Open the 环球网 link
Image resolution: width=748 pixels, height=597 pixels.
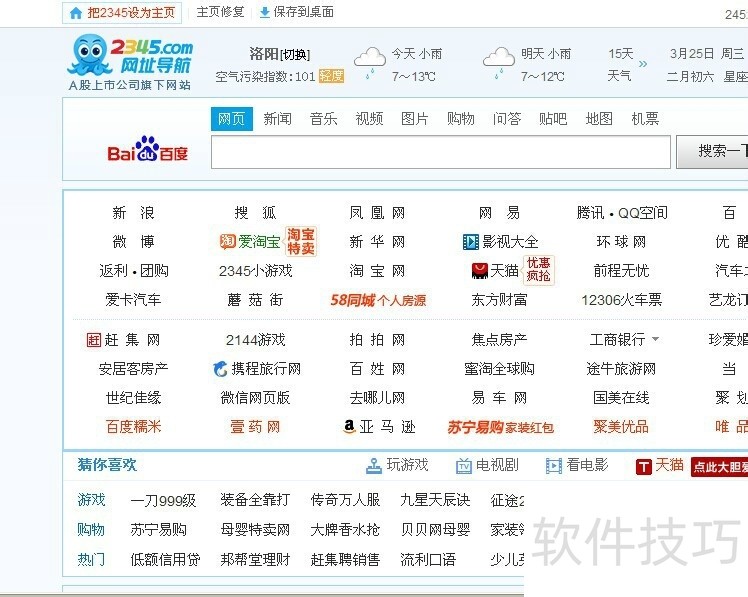coord(621,242)
